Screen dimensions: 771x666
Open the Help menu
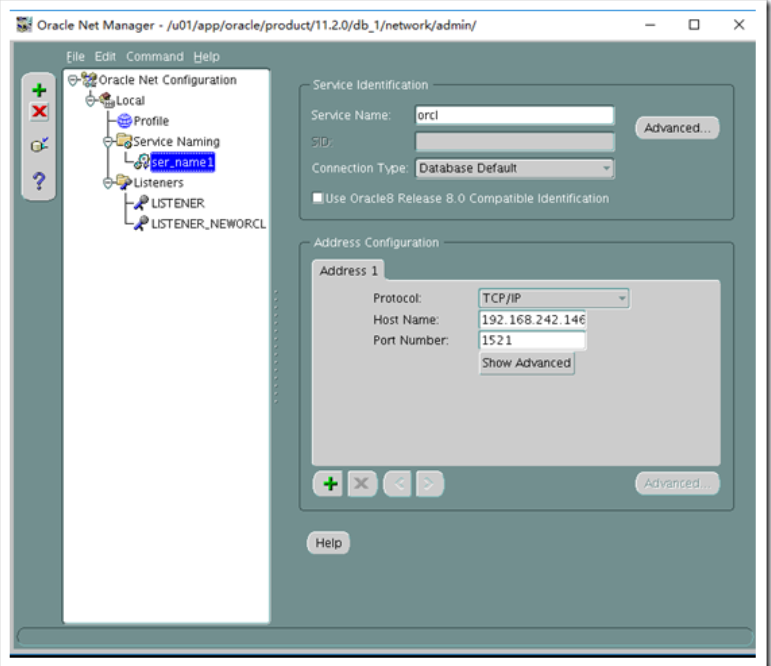click(x=207, y=57)
